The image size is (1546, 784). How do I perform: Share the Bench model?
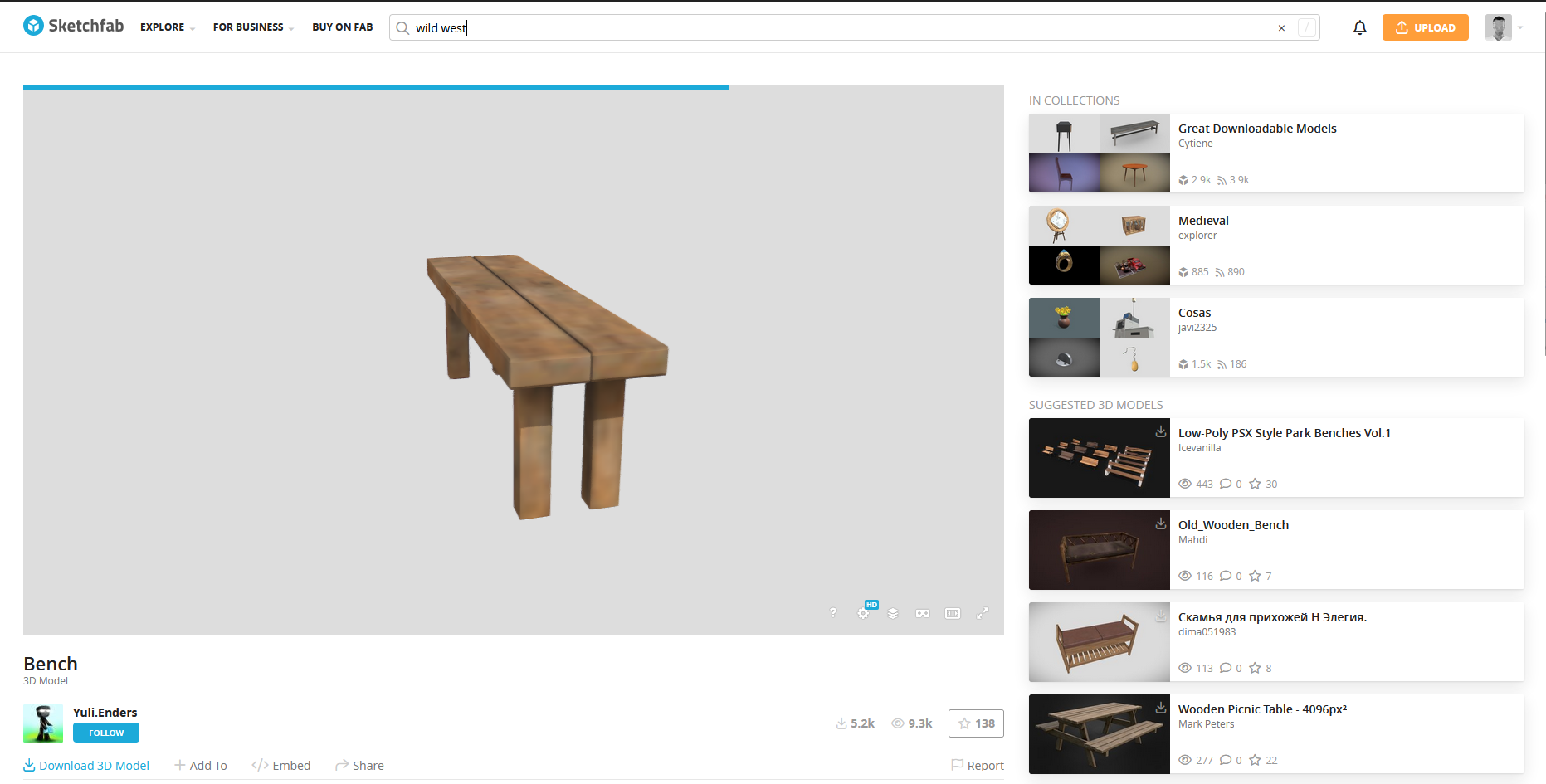[359, 766]
